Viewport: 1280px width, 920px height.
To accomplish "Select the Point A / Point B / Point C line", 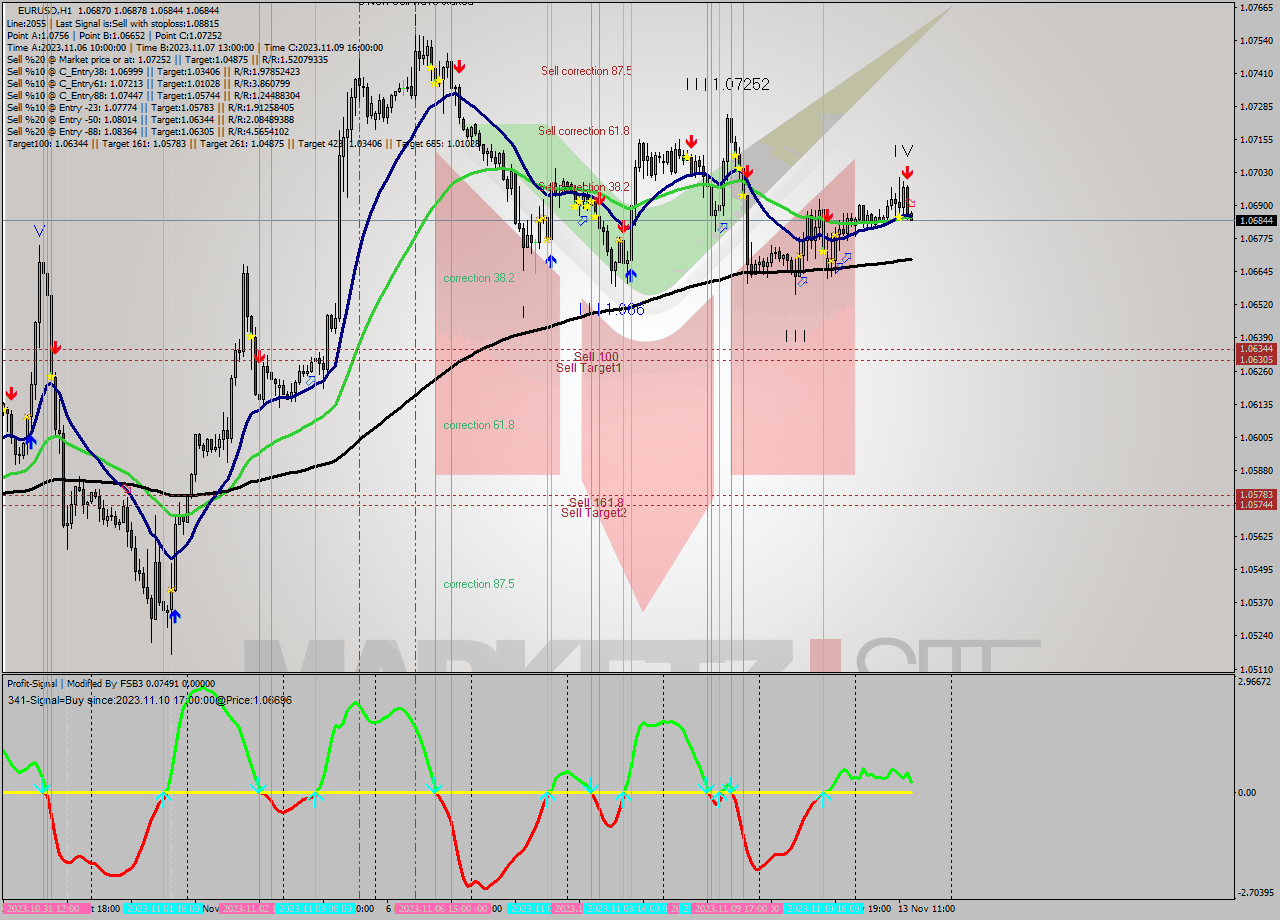I will point(114,35).
